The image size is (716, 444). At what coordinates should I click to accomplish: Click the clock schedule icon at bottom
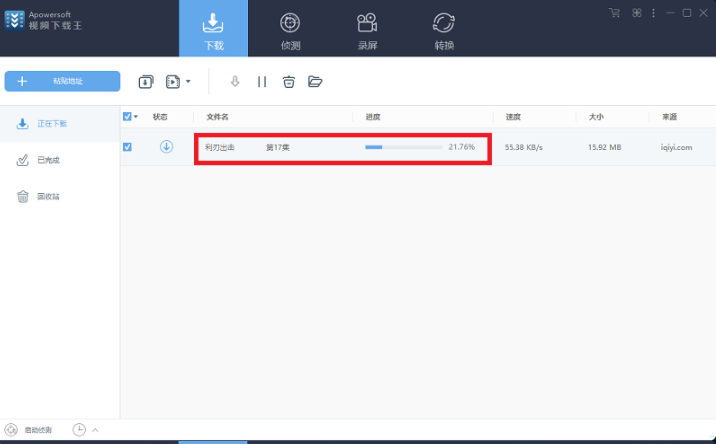(x=79, y=429)
